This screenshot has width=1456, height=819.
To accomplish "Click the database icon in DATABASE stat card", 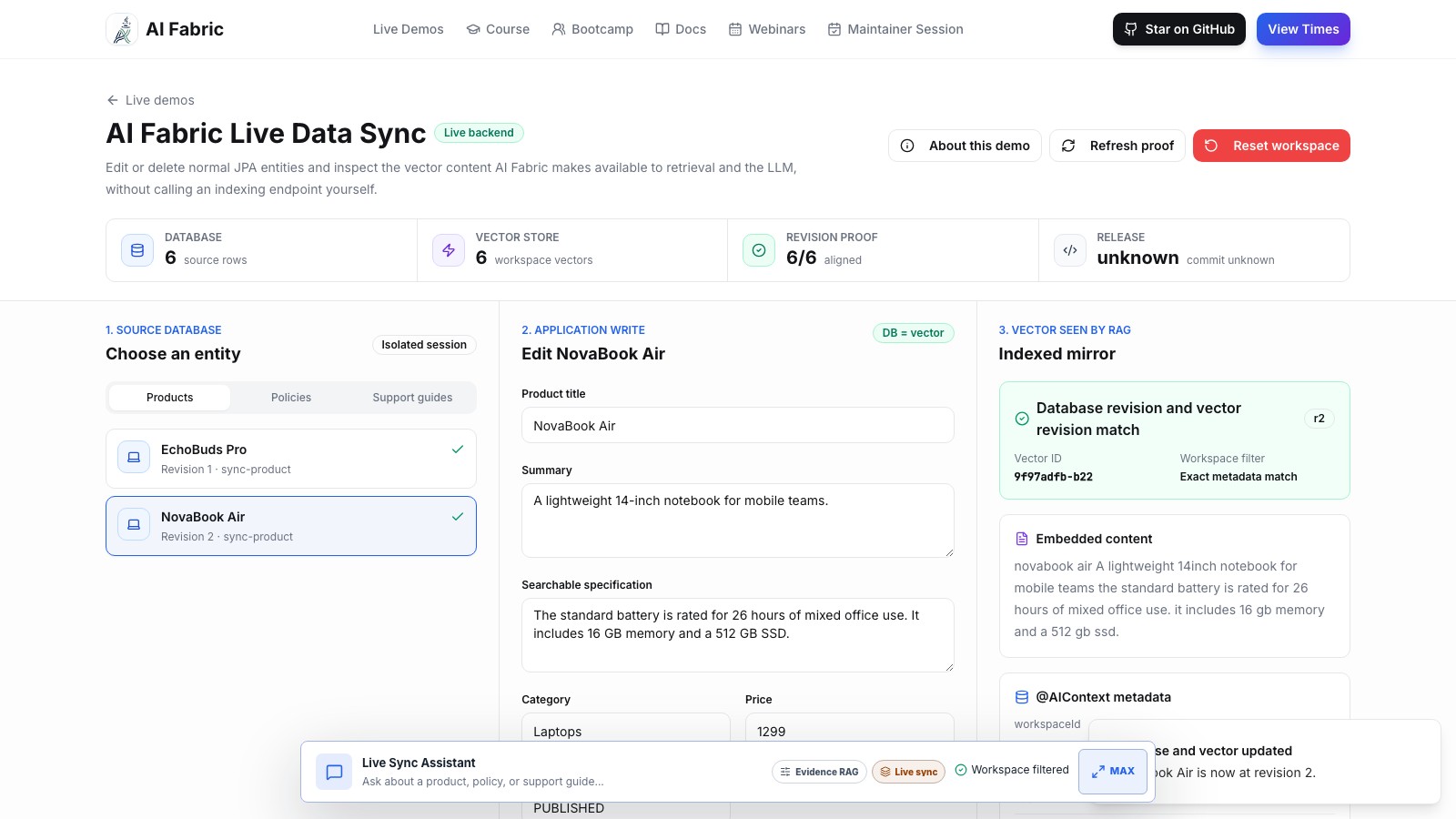I will [x=137, y=250].
